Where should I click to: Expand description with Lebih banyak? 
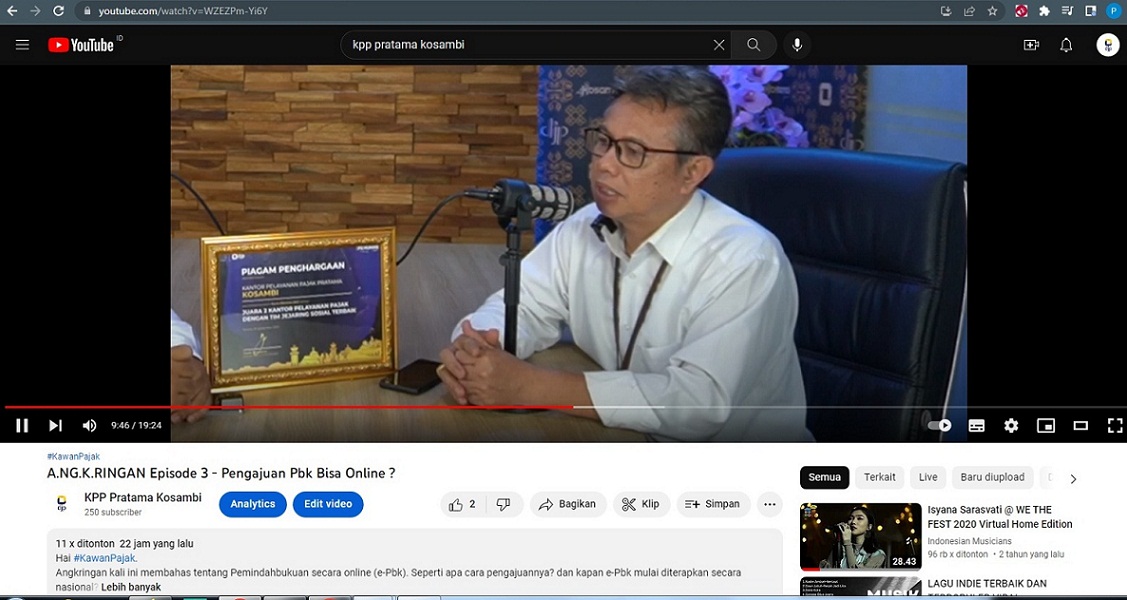130,587
